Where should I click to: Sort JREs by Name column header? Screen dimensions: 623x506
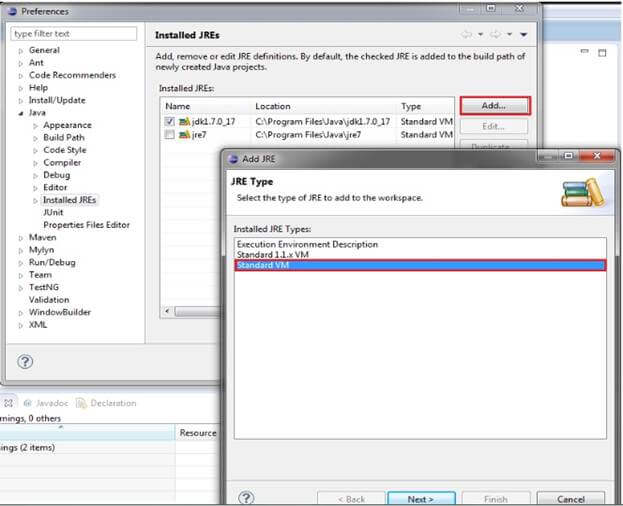[x=206, y=106]
